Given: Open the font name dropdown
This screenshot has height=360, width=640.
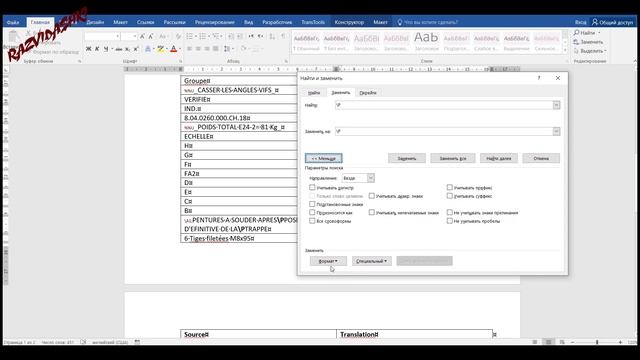Looking at the screenshot, I should click(x=118, y=36).
